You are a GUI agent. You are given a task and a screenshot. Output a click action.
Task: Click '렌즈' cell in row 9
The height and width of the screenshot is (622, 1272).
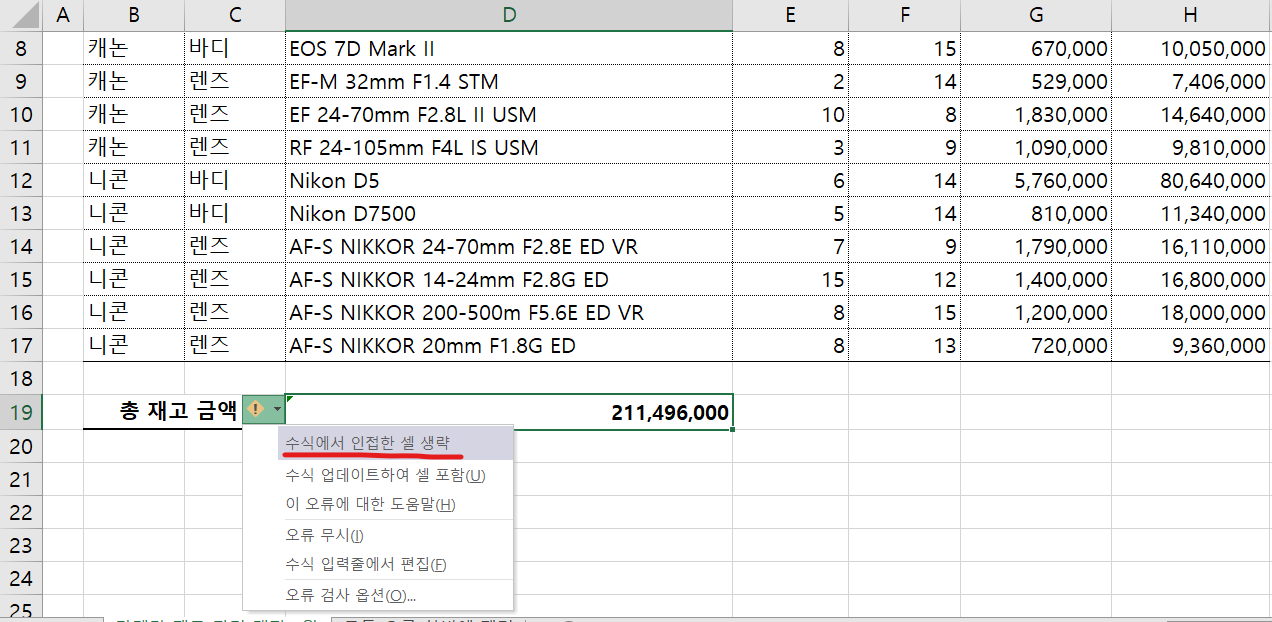pyautogui.click(x=235, y=81)
